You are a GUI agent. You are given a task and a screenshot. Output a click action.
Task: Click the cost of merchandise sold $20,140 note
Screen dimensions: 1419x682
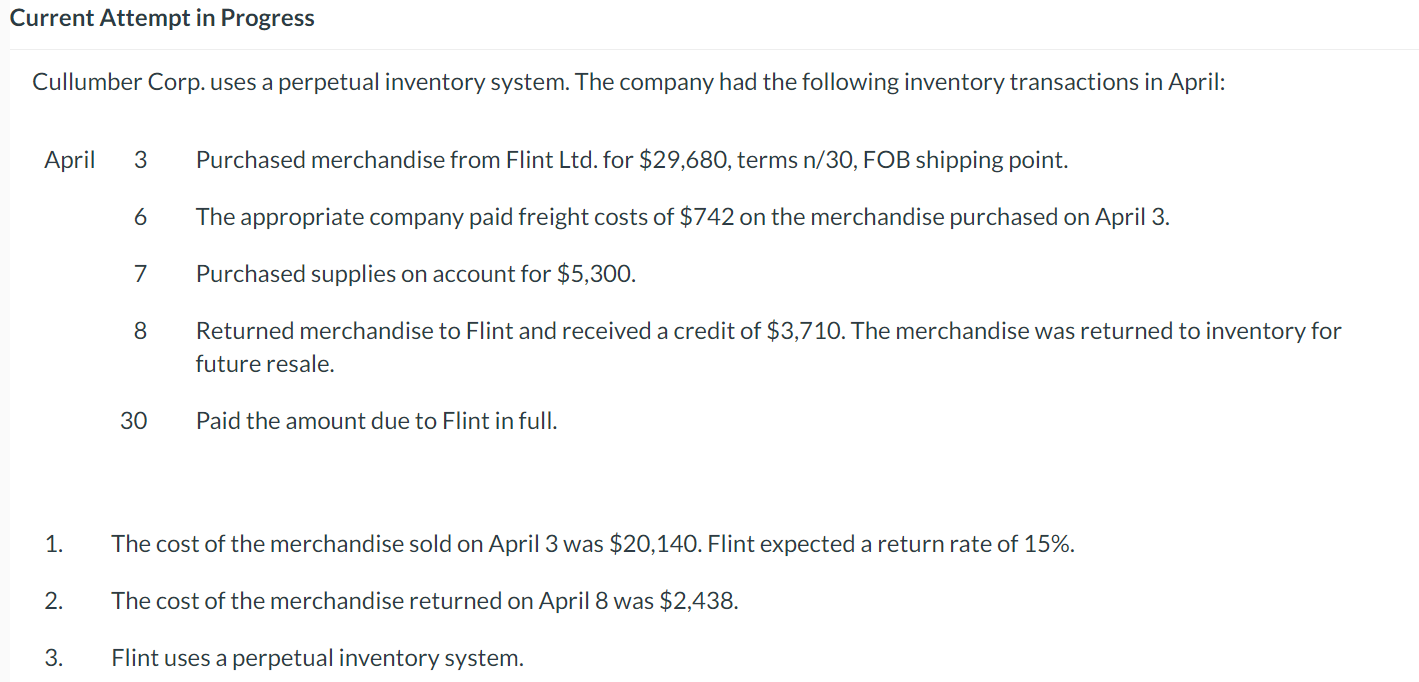pos(593,544)
